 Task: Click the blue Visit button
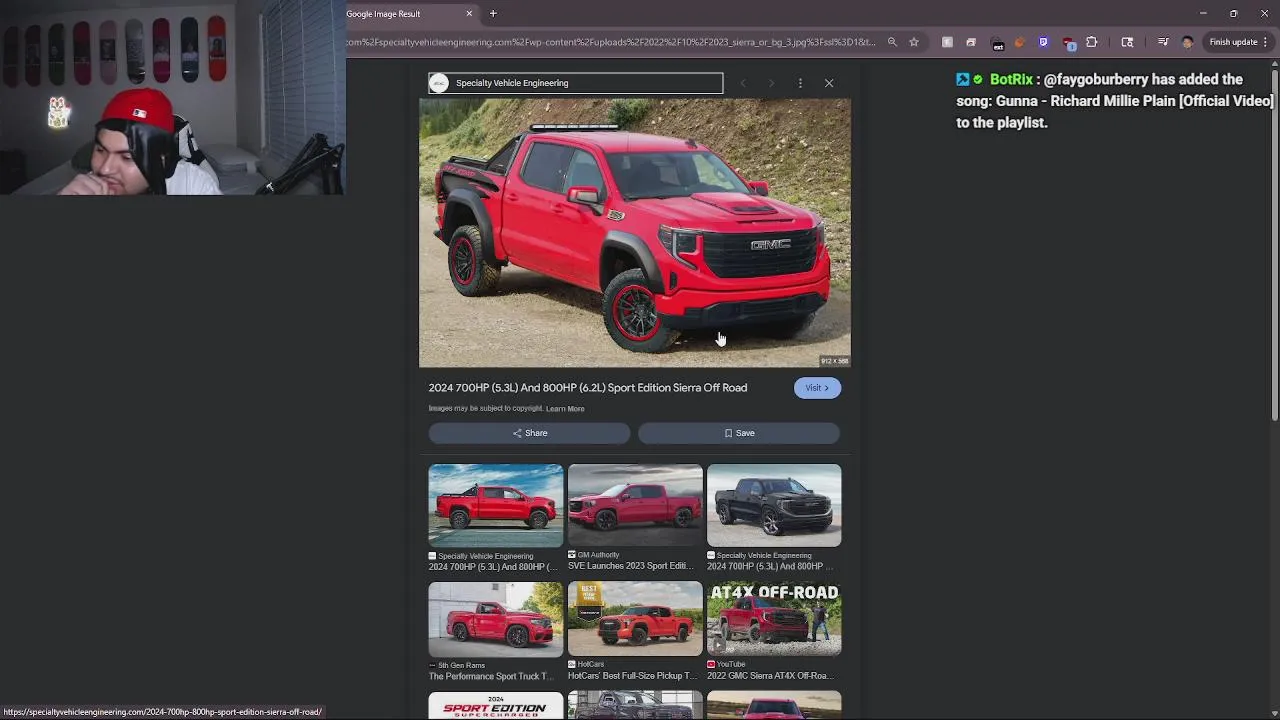[817, 388]
